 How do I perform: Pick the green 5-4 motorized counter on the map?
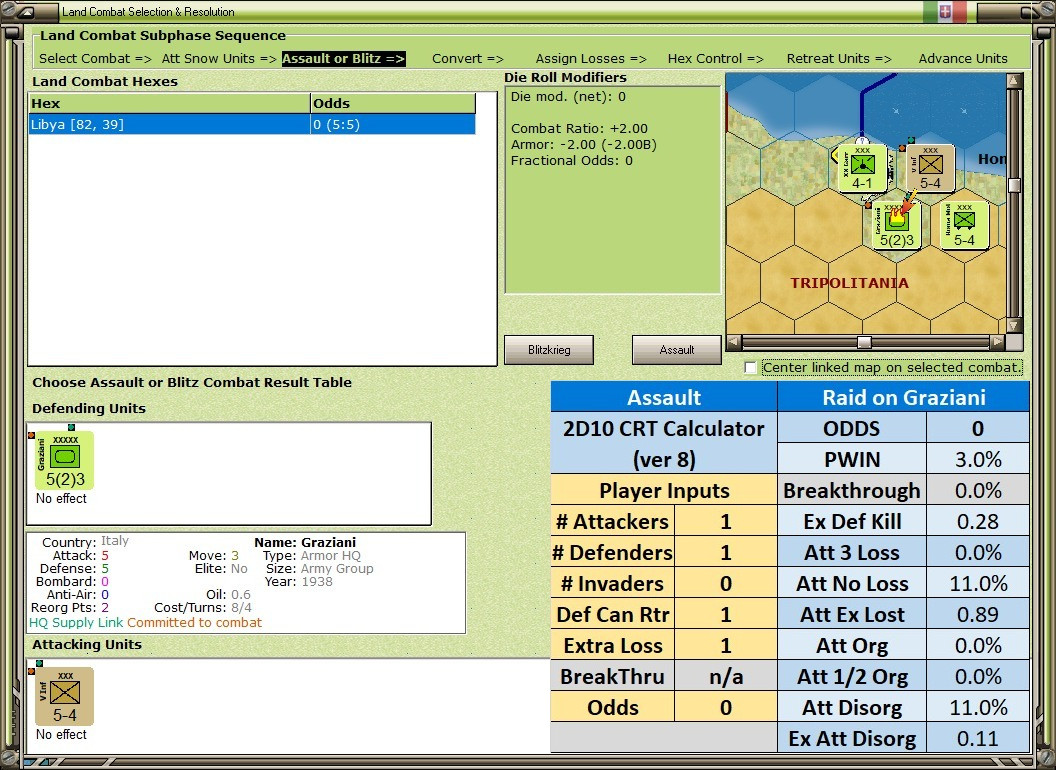[964, 226]
